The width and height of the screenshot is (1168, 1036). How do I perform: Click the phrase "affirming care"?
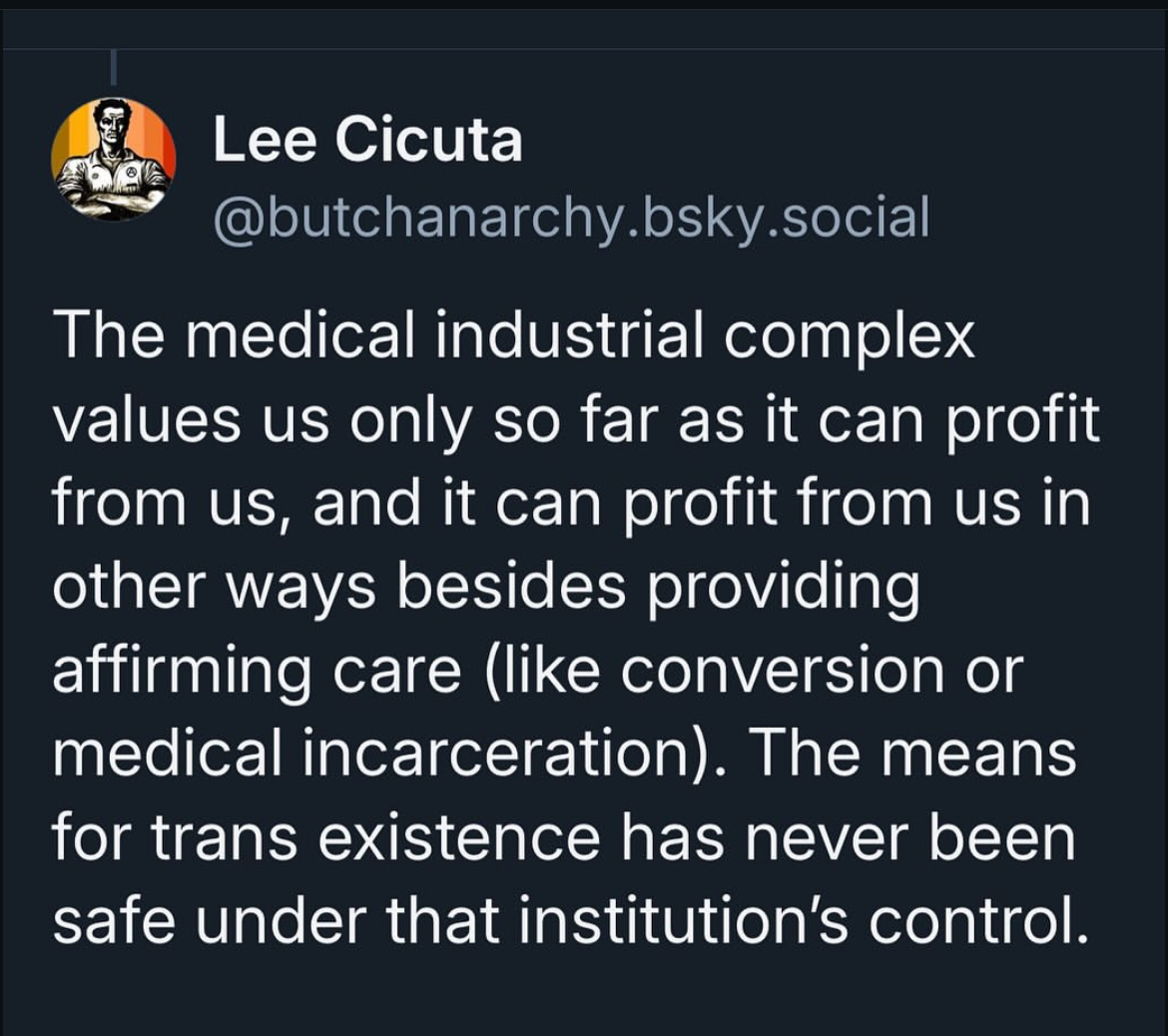(x=256, y=670)
